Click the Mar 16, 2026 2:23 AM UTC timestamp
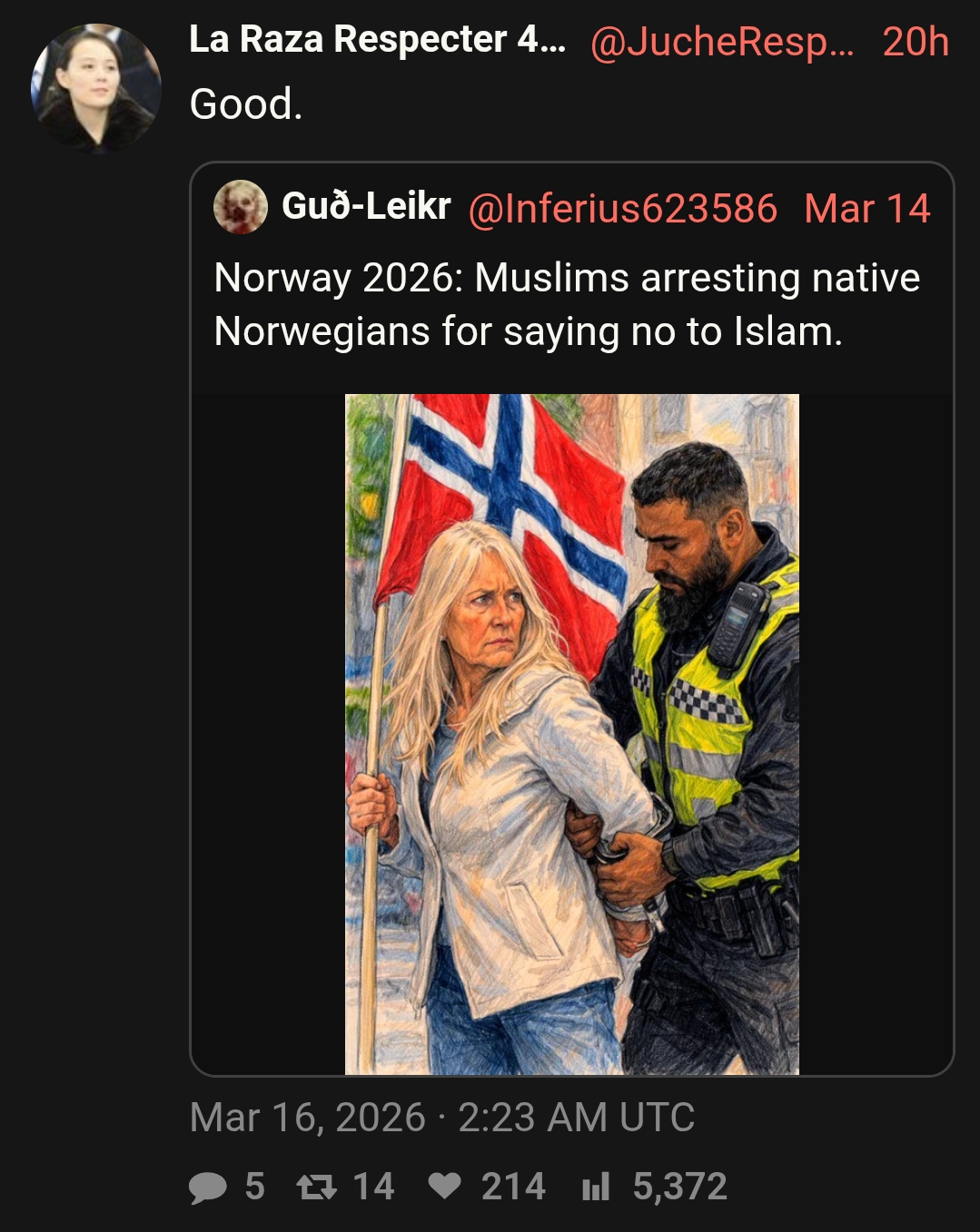980x1232 pixels. pos(442,1118)
